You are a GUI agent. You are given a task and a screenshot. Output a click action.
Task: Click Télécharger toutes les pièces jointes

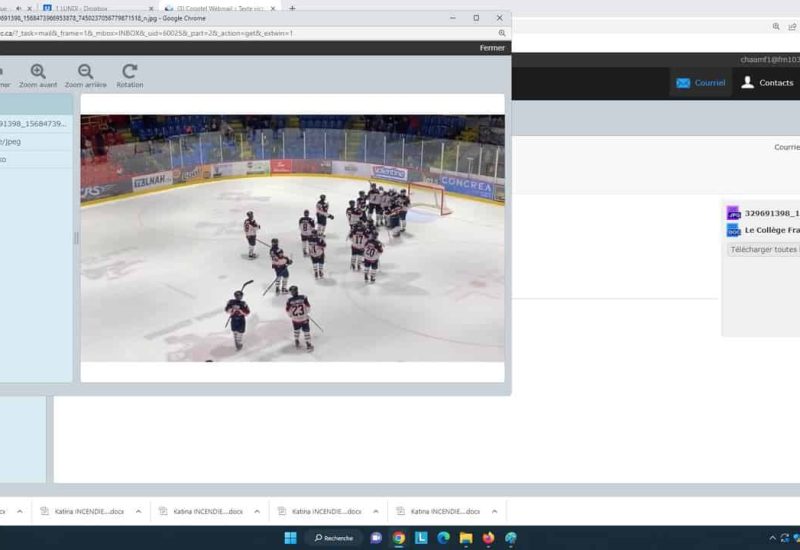[x=765, y=249]
